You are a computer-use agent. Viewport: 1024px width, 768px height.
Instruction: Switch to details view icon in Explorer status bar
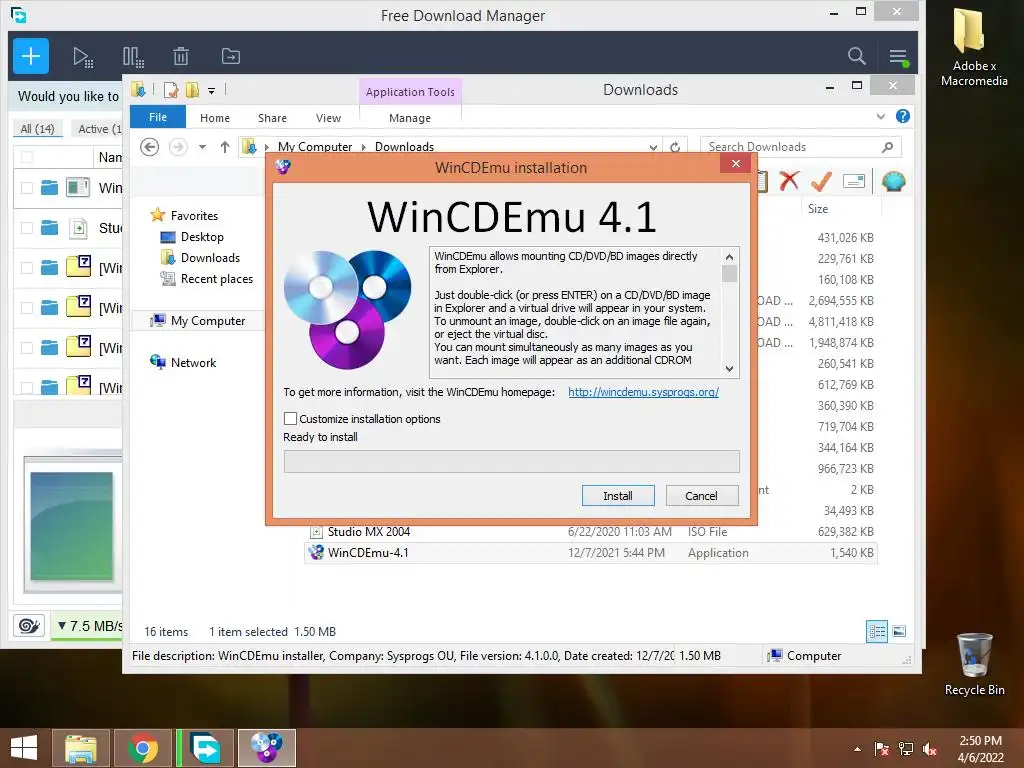click(877, 631)
